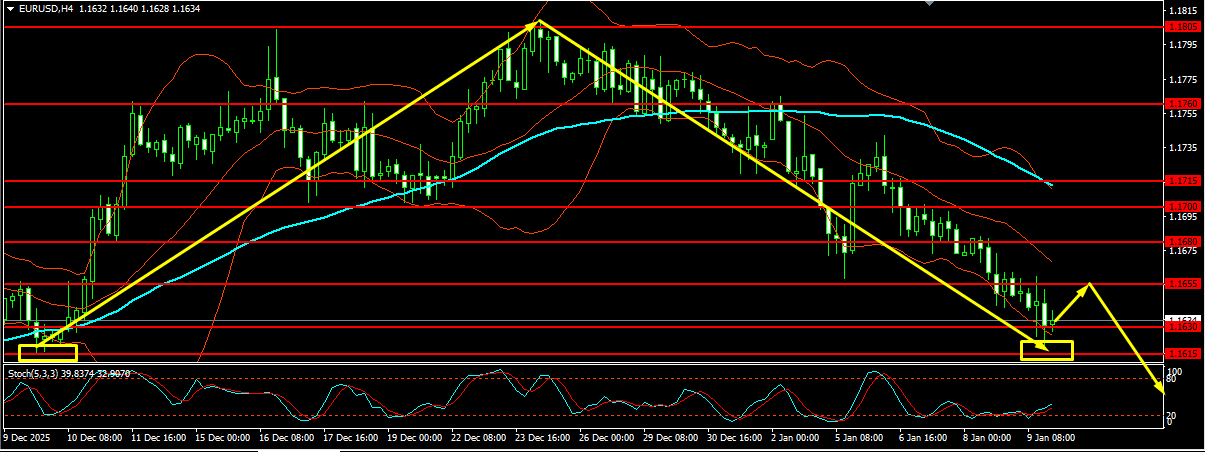The width and height of the screenshot is (1205, 452).
Task: Select the 1.1655 red price level label
Action: point(1183,285)
